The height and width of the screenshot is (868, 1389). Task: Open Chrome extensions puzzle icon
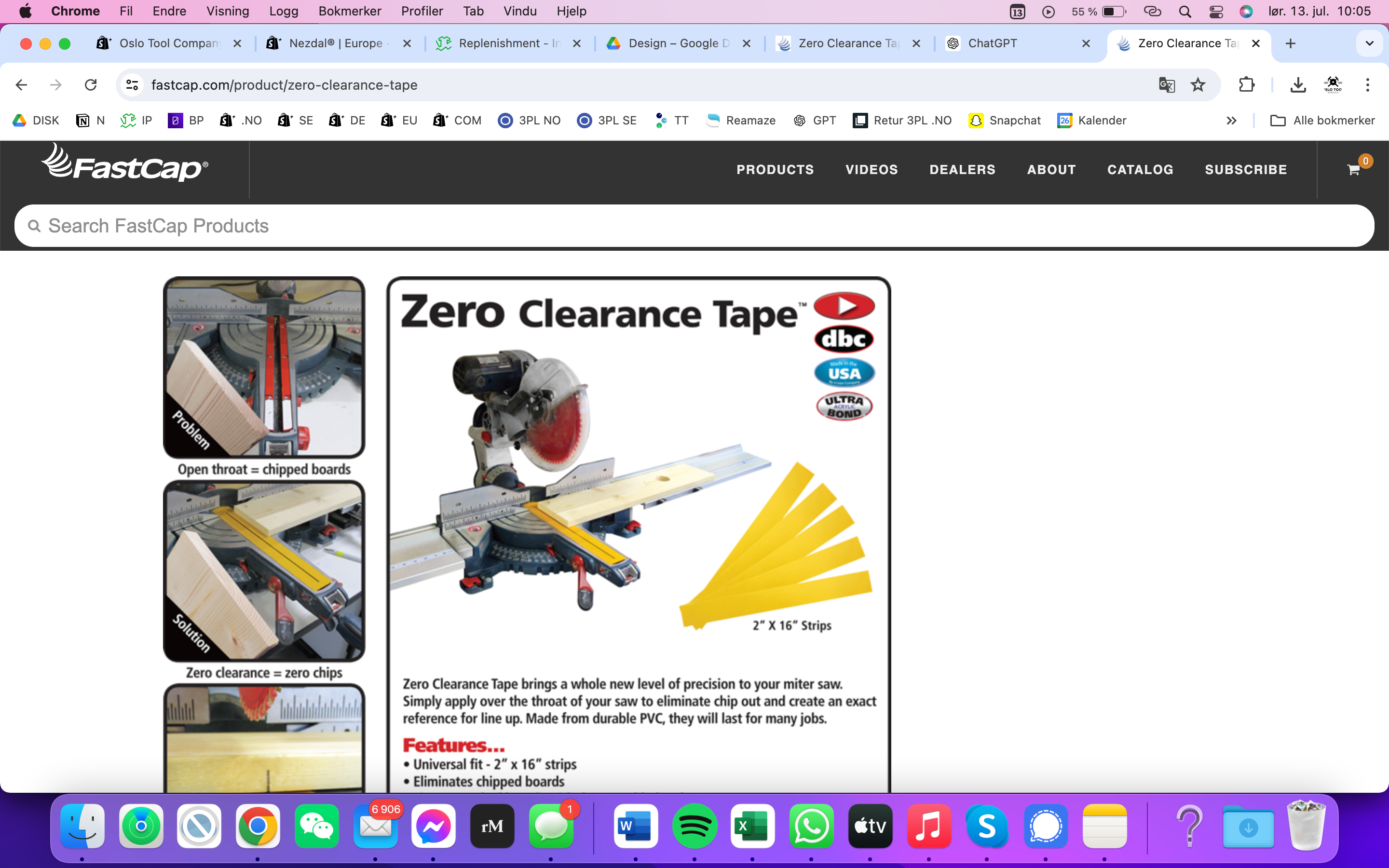coord(1246,85)
